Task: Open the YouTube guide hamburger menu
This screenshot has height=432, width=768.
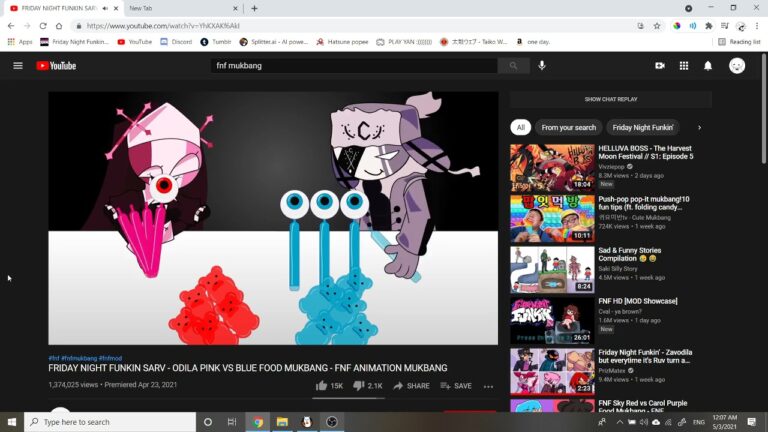Action: click(x=18, y=66)
